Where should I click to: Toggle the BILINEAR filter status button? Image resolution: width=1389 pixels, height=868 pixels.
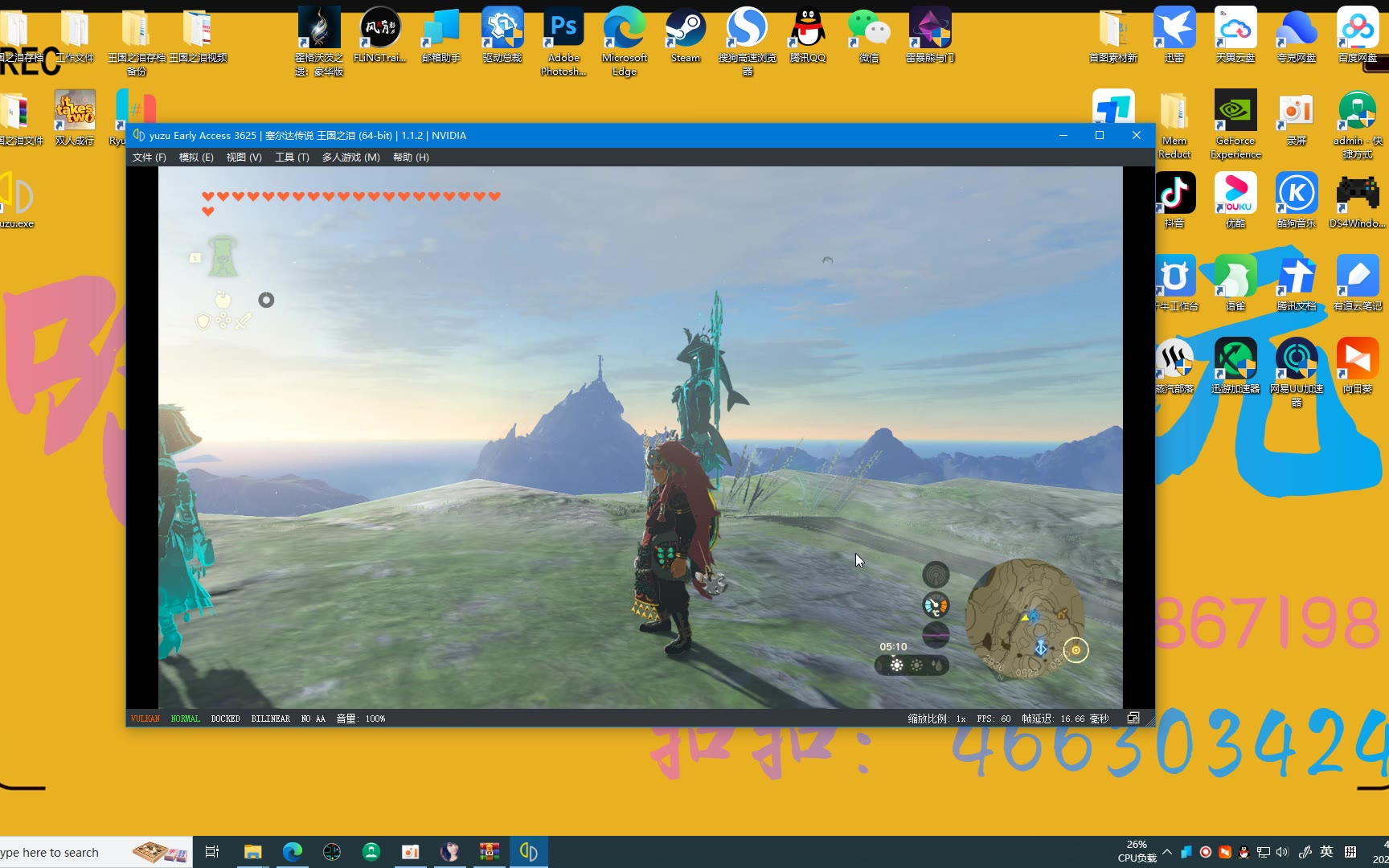[x=271, y=719]
